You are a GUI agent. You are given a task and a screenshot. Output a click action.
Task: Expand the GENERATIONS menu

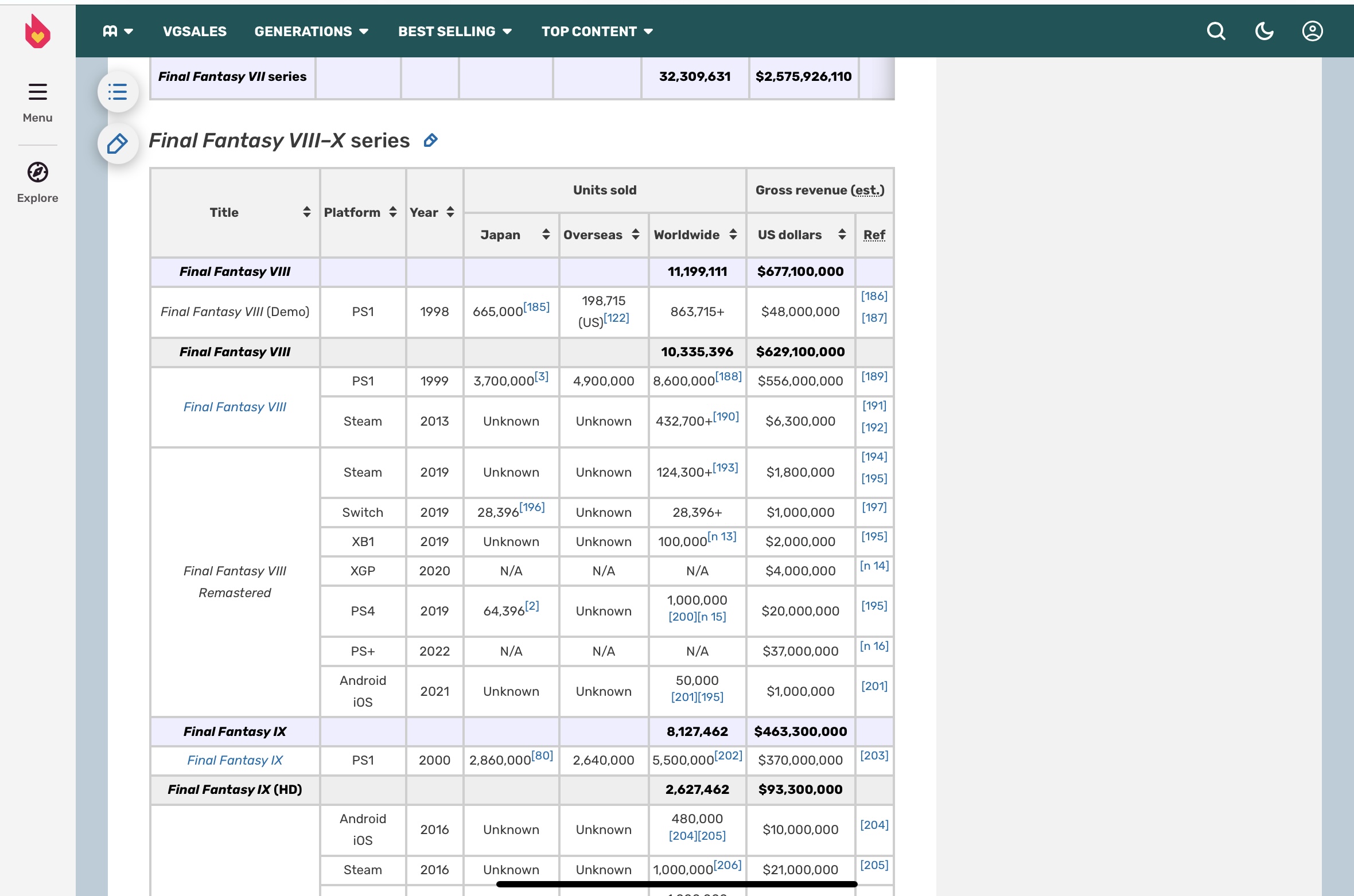point(312,32)
